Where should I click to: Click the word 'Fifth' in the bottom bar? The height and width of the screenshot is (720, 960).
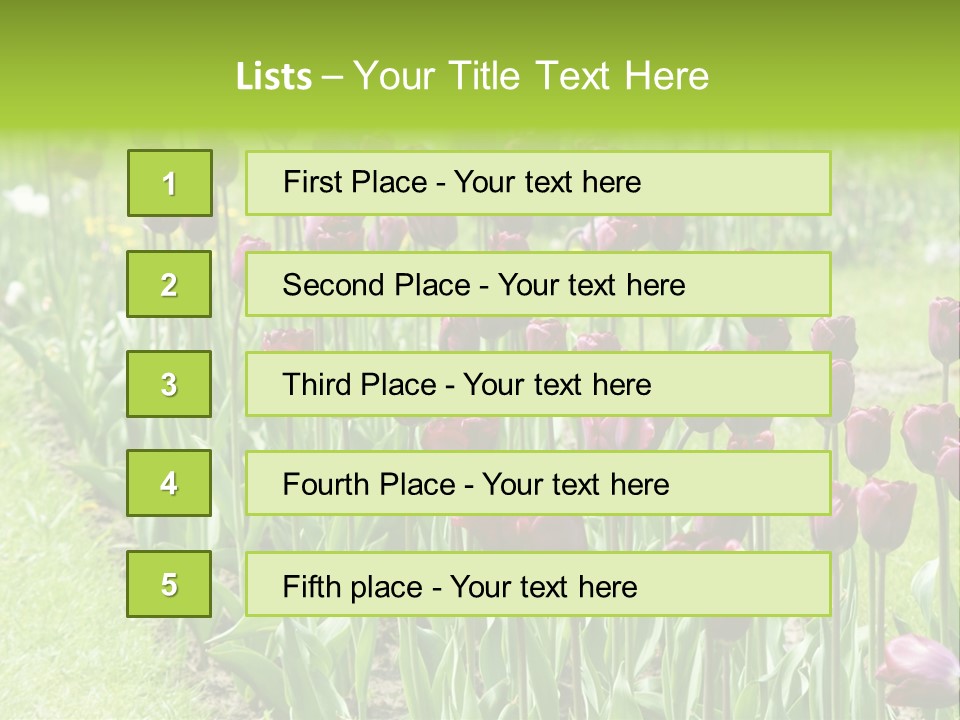(307, 587)
